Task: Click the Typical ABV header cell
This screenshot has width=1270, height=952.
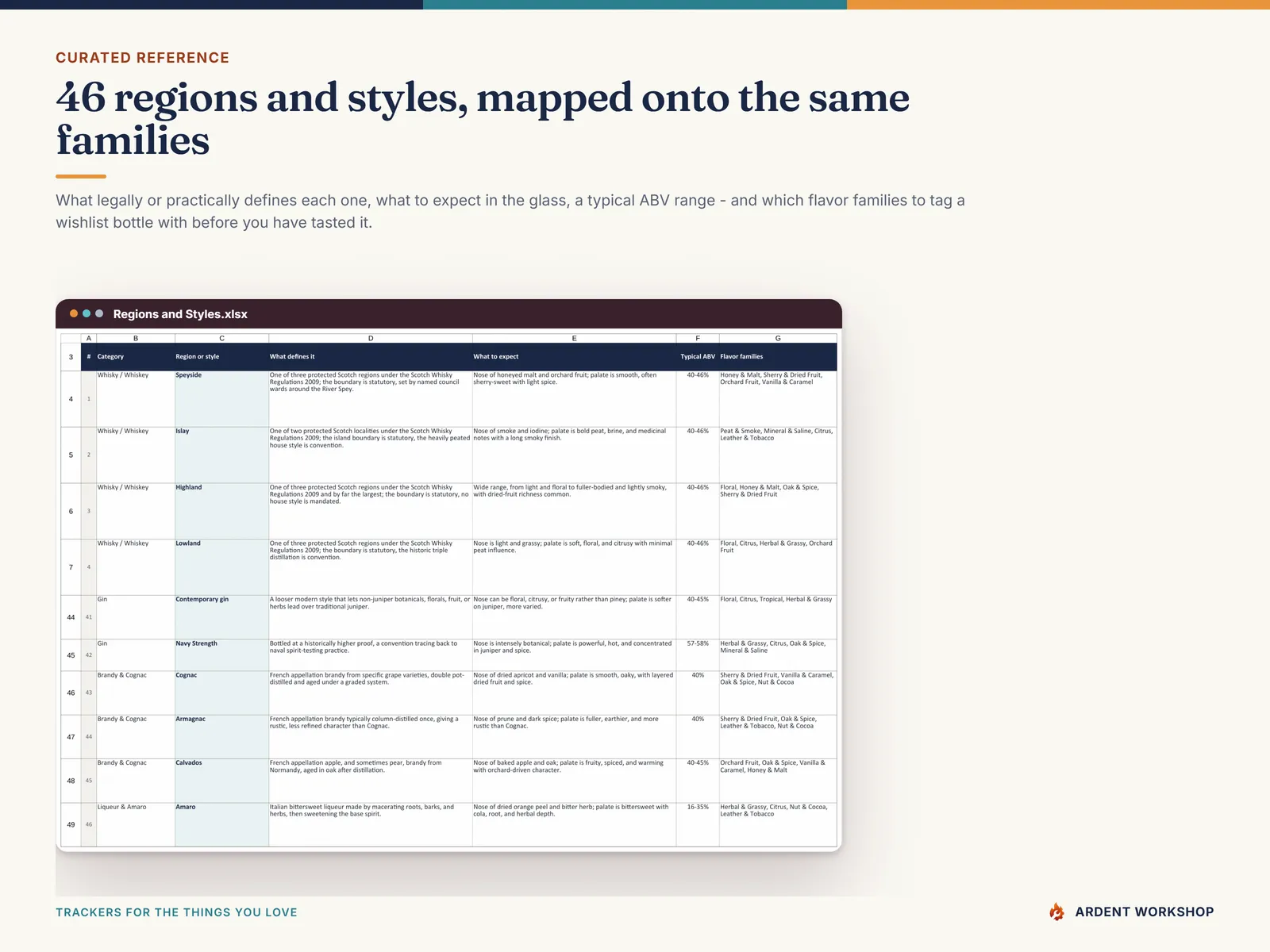Action: click(x=698, y=357)
